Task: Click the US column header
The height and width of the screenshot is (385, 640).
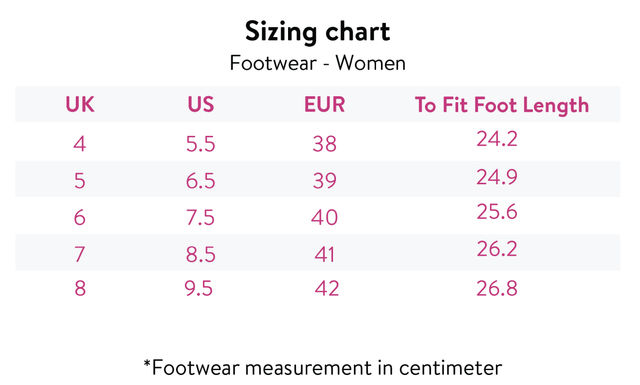Action: point(201,105)
